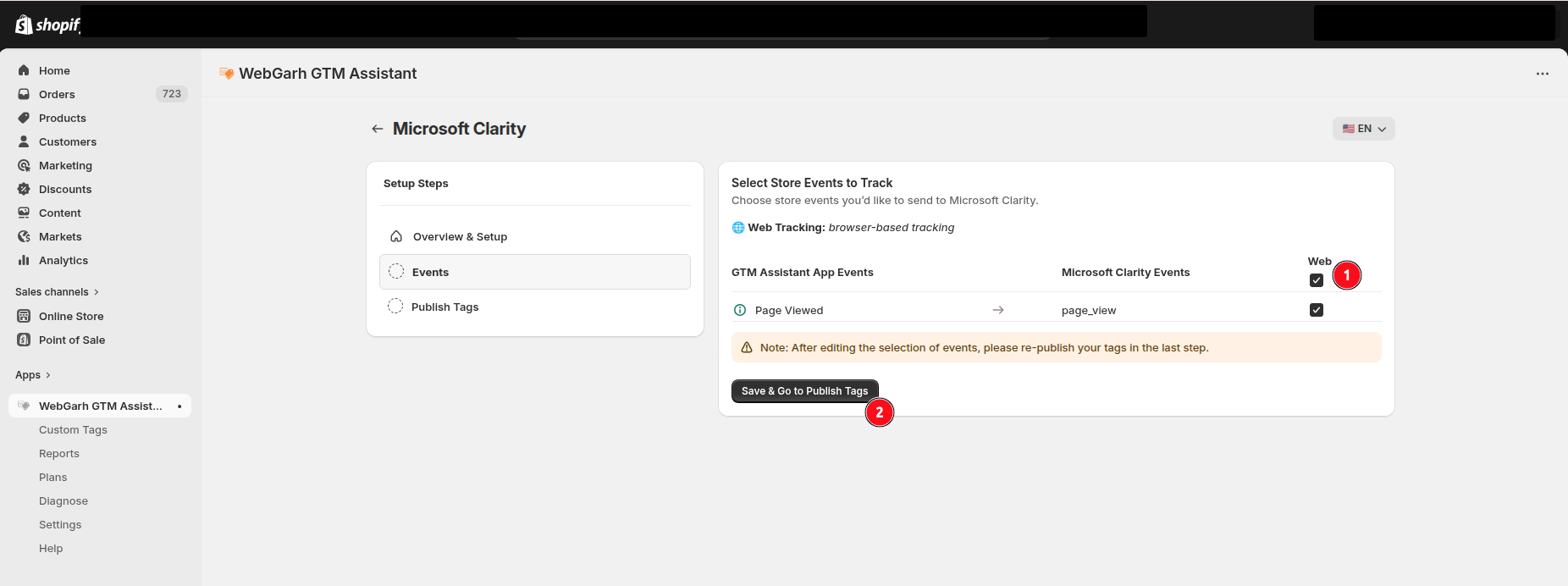Open the three-dot more actions menu
The width and height of the screenshot is (1568, 586).
(1543, 74)
